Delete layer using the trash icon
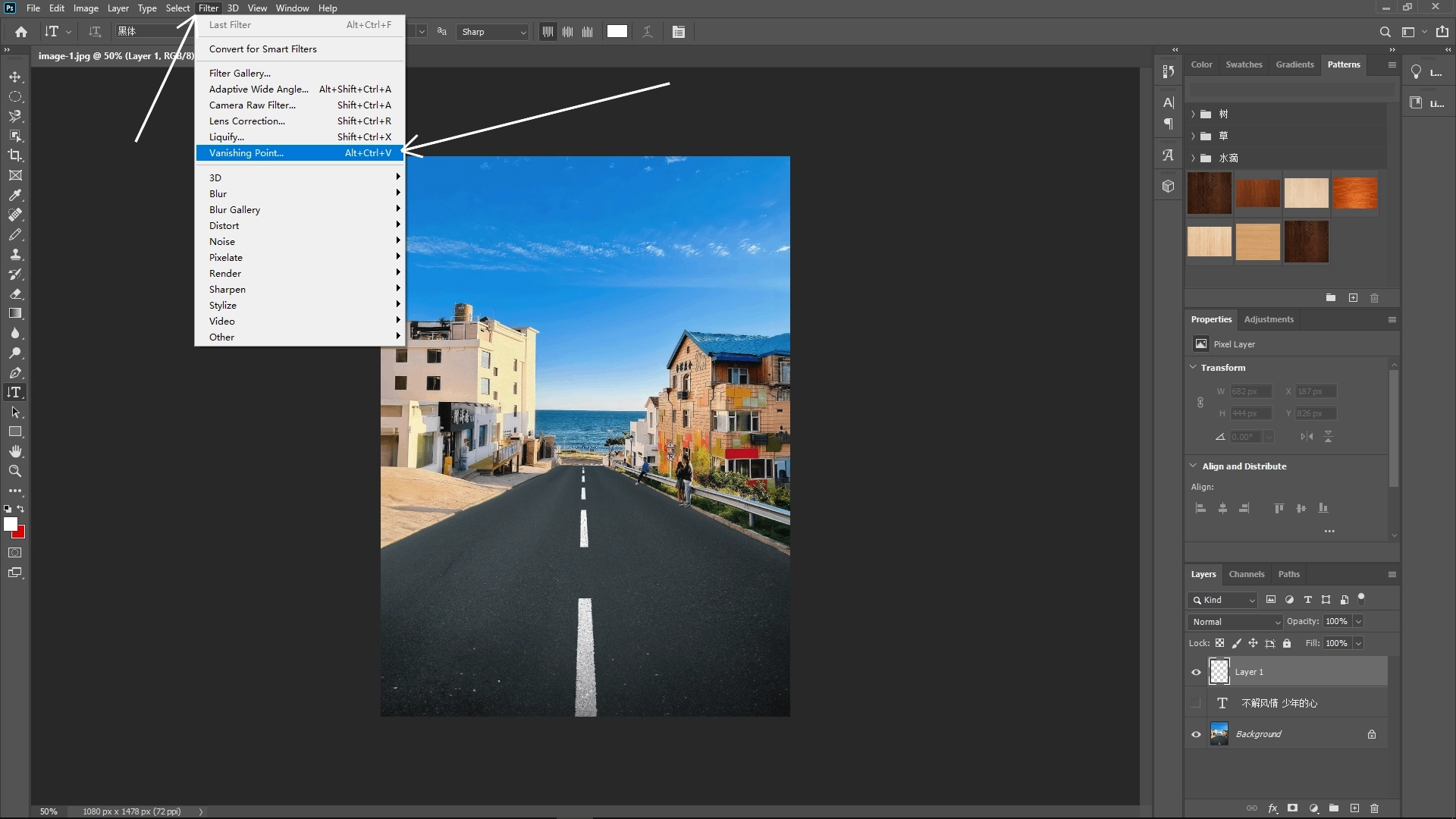This screenshot has width=1456, height=819. 1374,808
